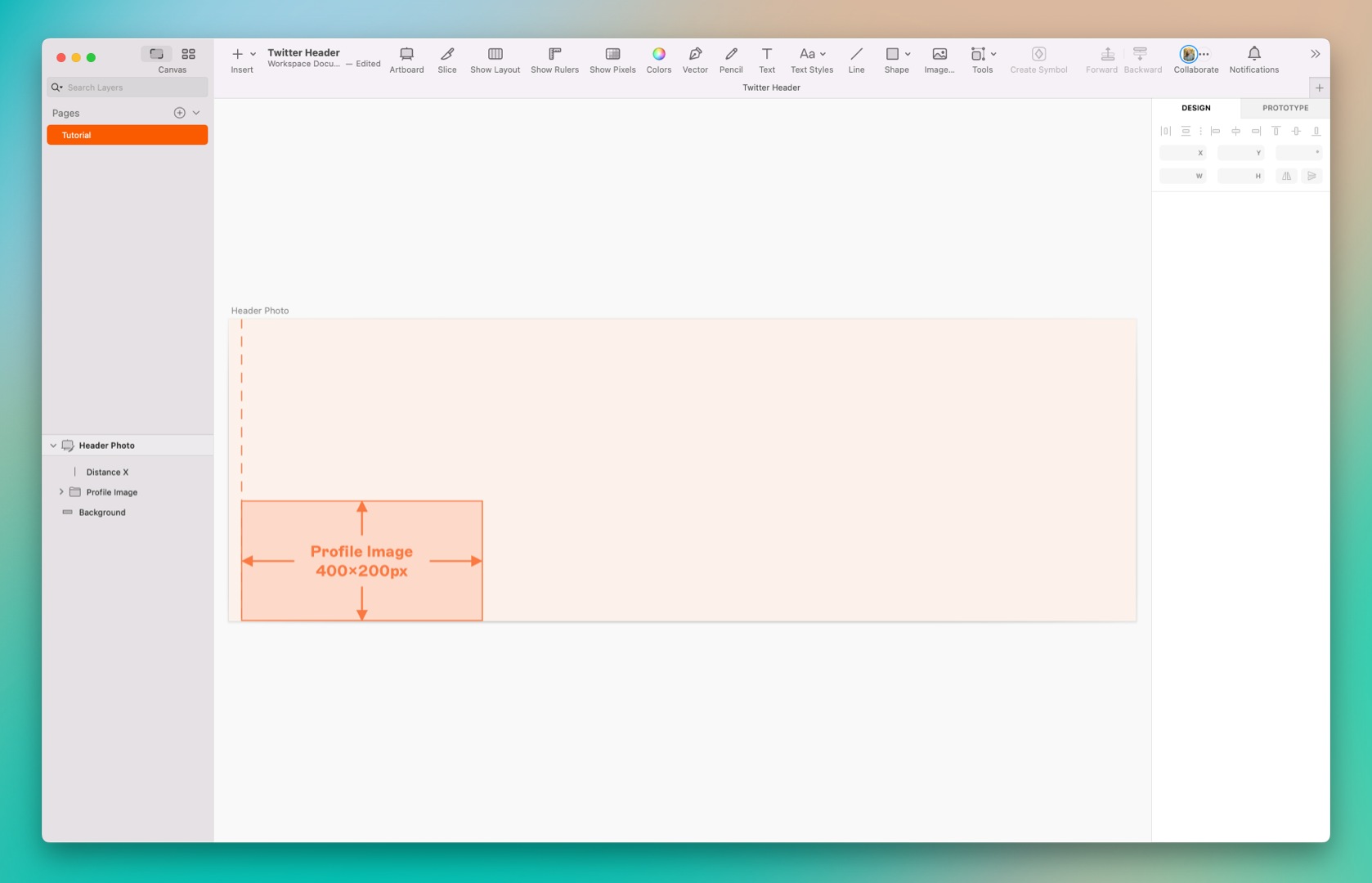Screen dimensions: 1372x883
Task: Open the Shape dropdown arrow
Action: (x=908, y=54)
